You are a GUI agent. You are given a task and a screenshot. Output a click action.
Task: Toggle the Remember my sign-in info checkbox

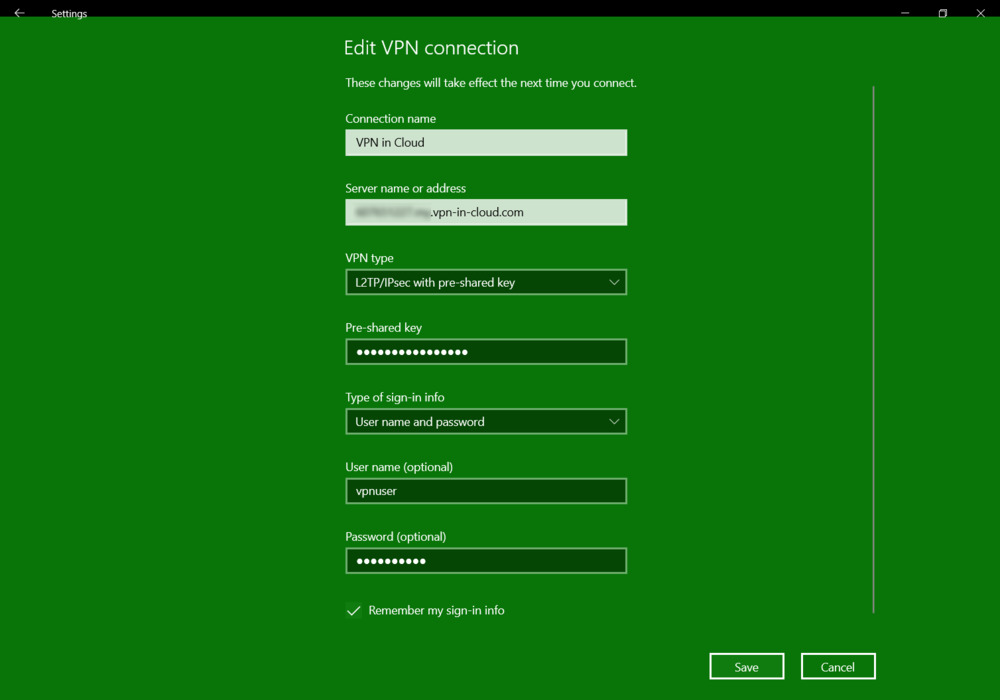[354, 611]
